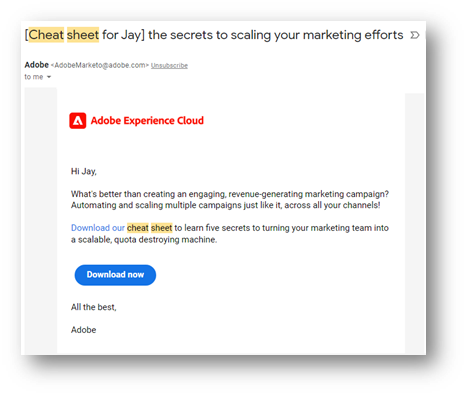
Task: Click the Adobe sender name
Action: tap(37, 65)
